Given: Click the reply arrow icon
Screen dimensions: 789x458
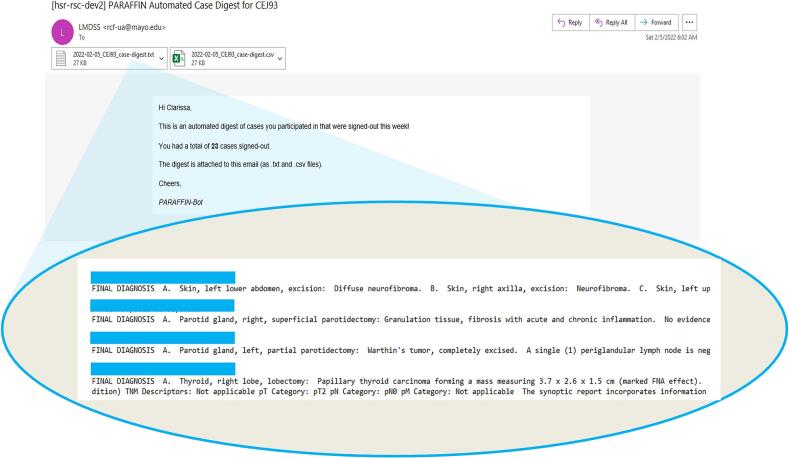Looking at the screenshot, I should tap(561, 23).
